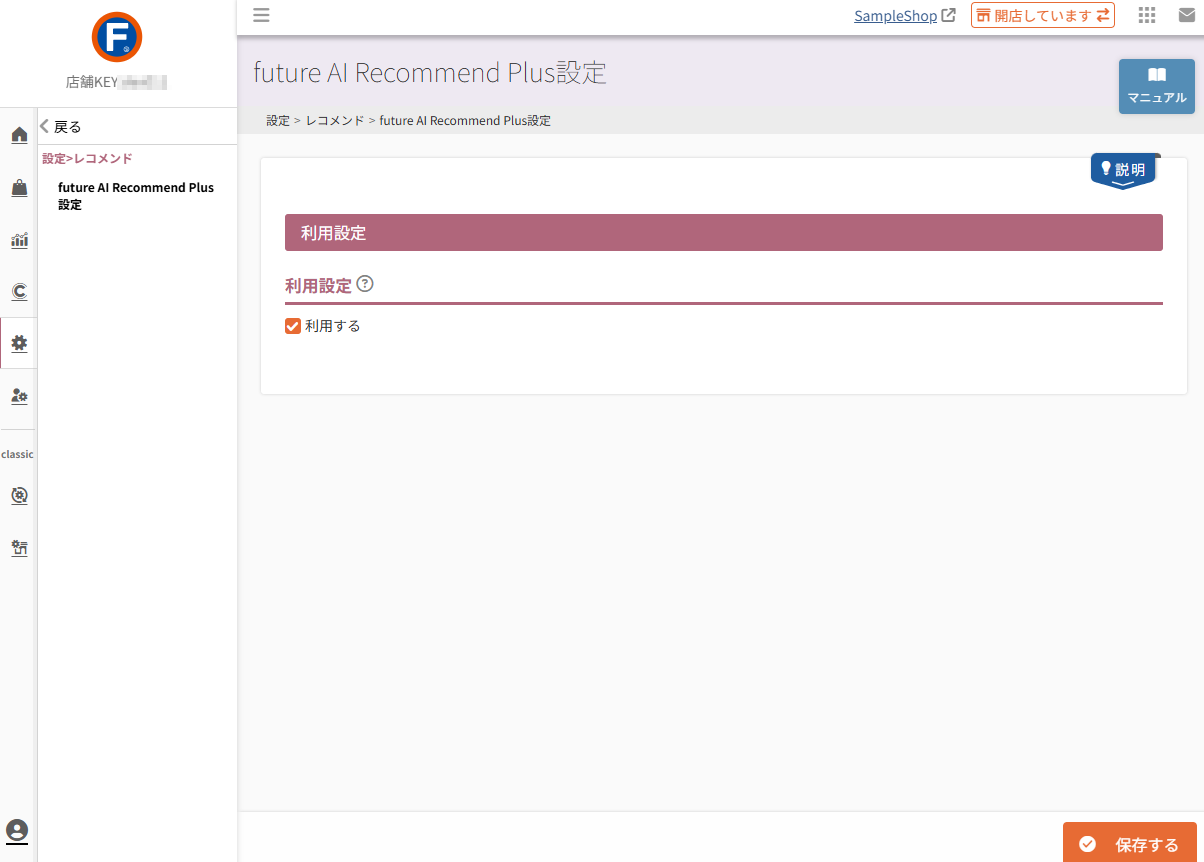Screen dimensions: 1204x862
Task: Click the grid apps icon in top bar
Action: coord(1146,15)
